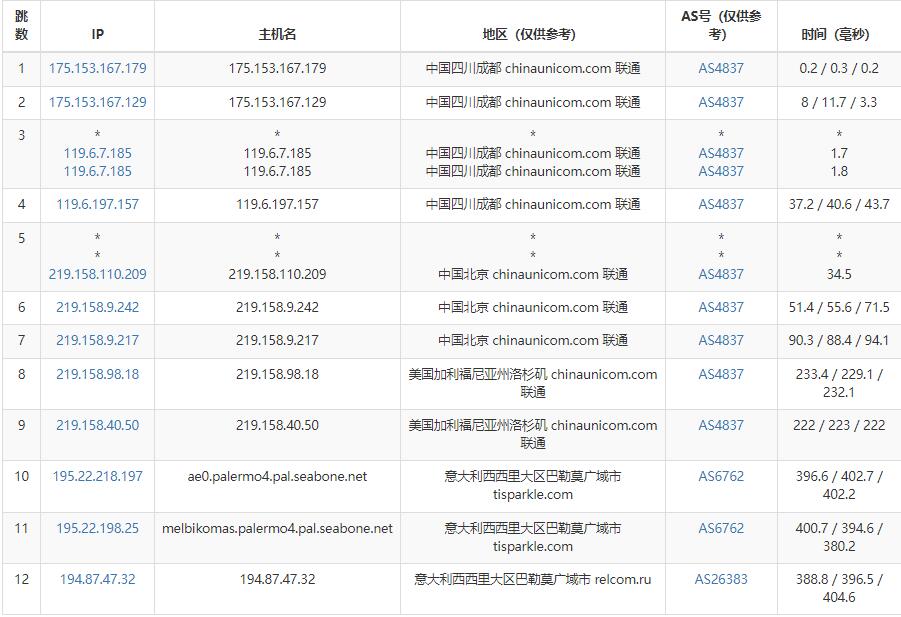Follow the 219.158.110.209 IP link in hop 5

(x=98, y=275)
